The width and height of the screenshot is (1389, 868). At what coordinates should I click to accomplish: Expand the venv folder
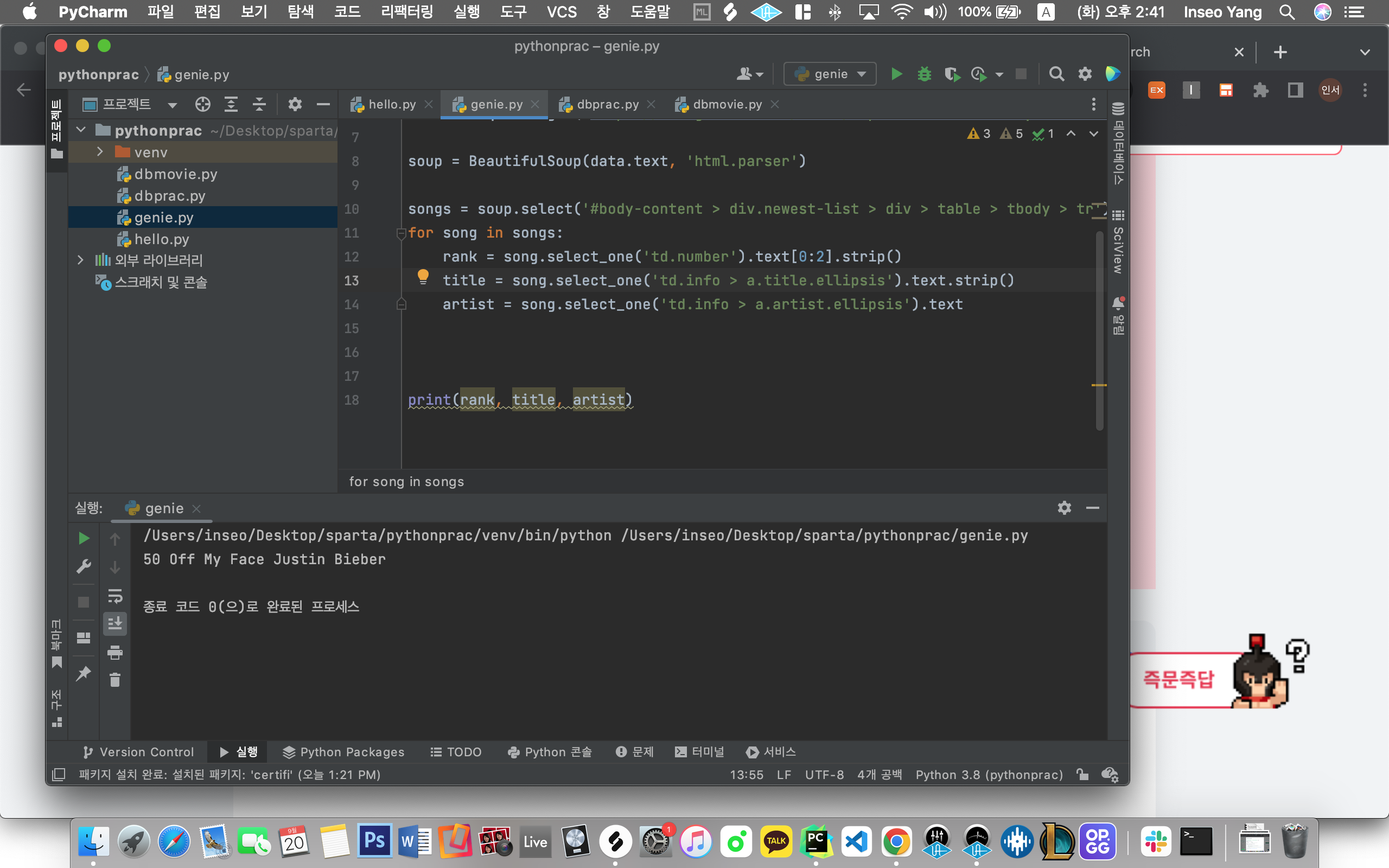pos(100,151)
